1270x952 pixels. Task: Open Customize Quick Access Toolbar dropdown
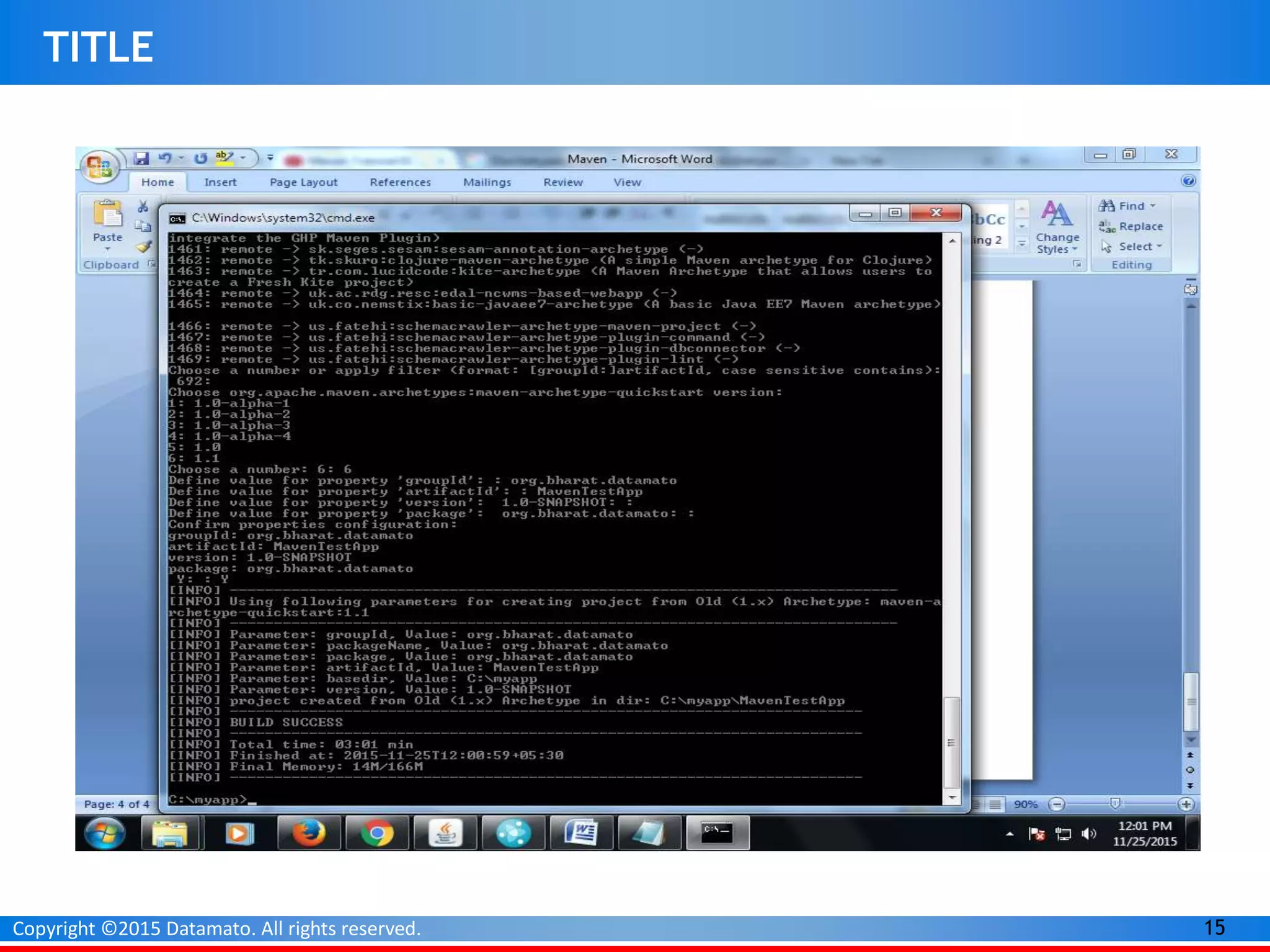coord(270,159)
